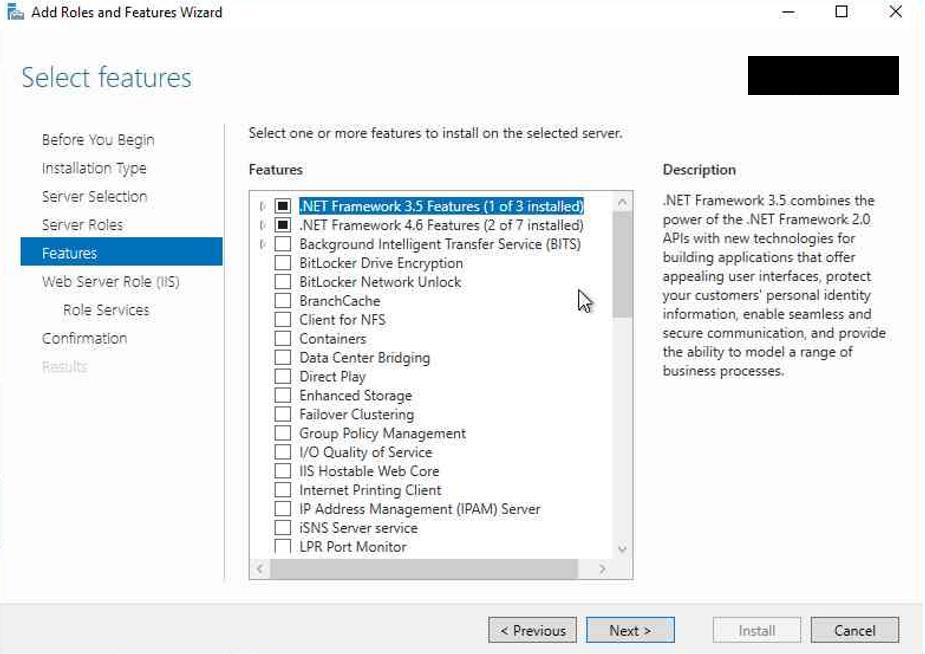This screenshot has height=654, width=925.
Task: Tick the .NET Framework 3.5 Features checkbox
Action: tap(283, 206)
